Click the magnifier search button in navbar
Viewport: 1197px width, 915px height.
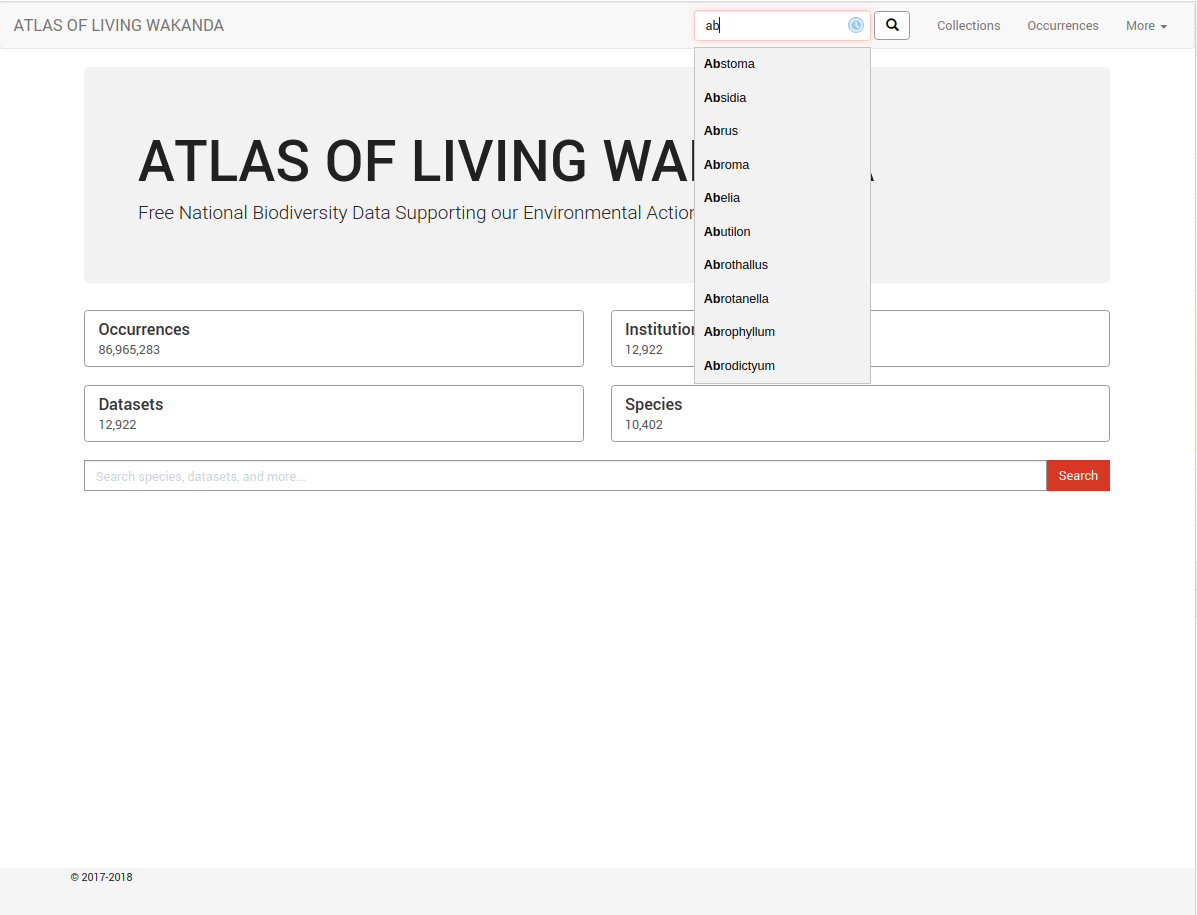[x=892, y=25]
